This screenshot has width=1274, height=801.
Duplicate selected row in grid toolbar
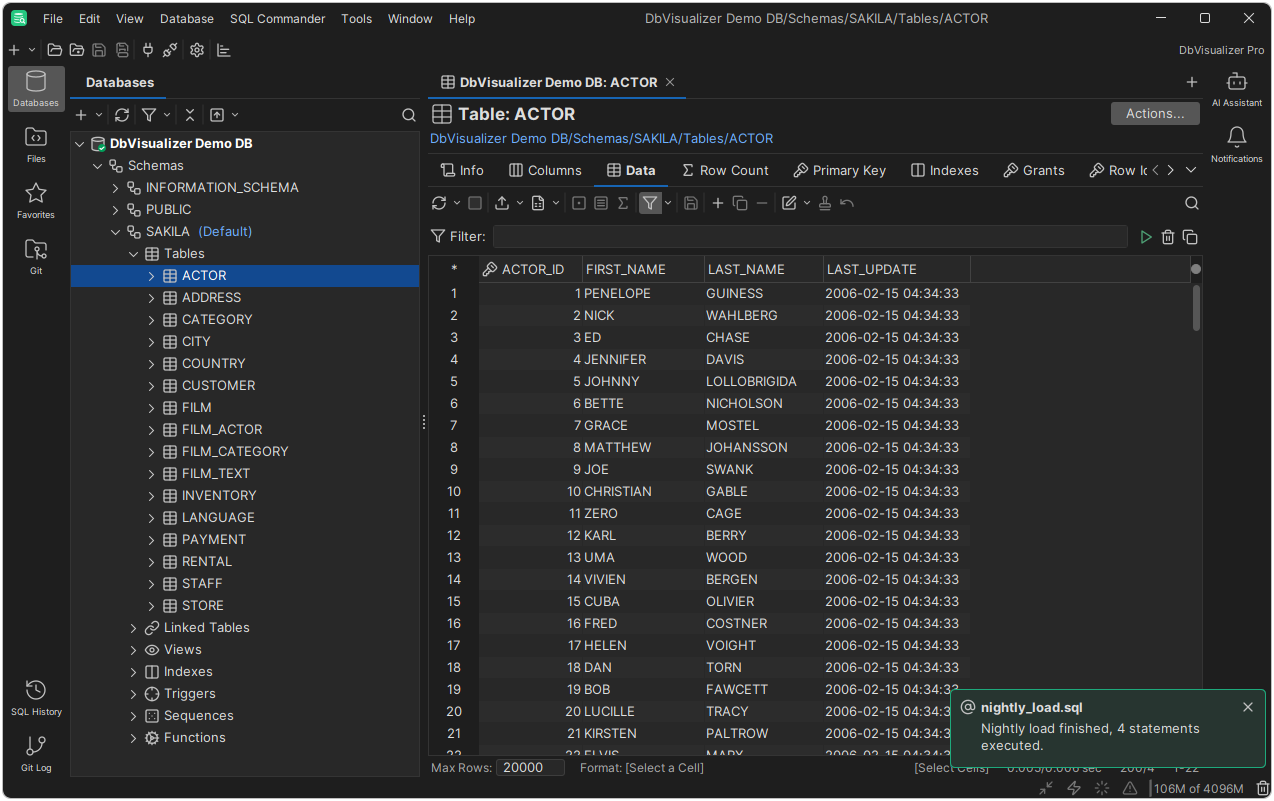tap(740, 203)
